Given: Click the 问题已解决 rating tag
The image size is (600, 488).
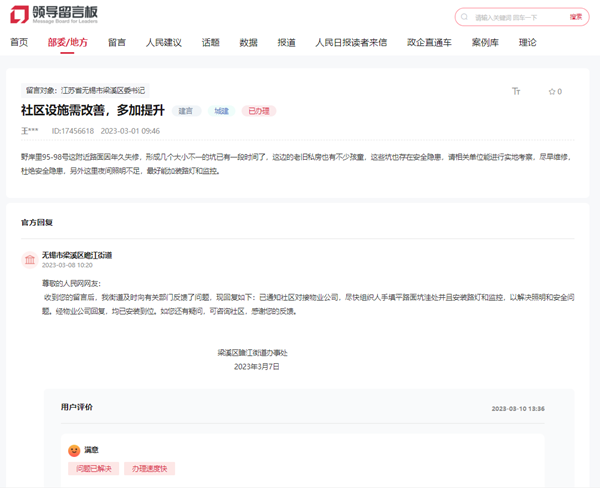Looking at the screenshot, I should (93, 468).
